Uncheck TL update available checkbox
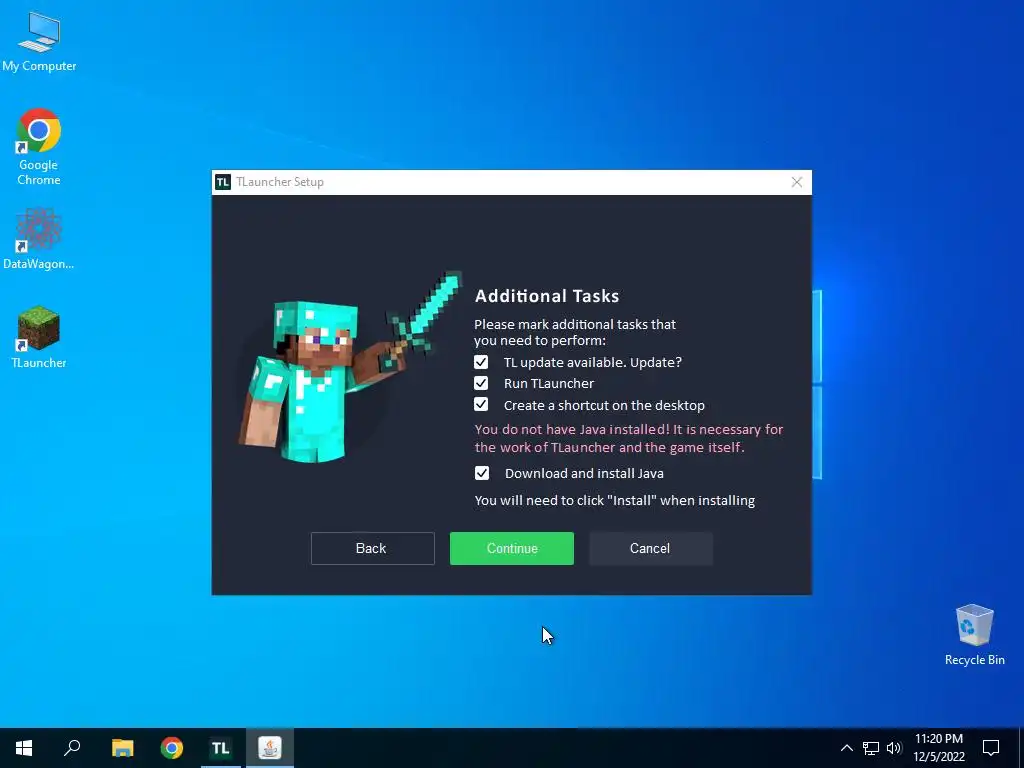This screenshot has height=768, width=1024. (481, 362)
